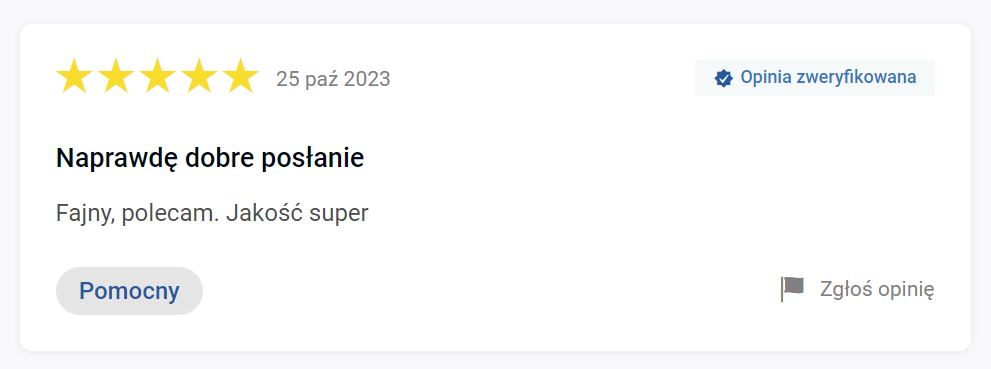The width and height of the screenshot is (991, 369).
Task: Select the third yellow rating star
Action: (158, 76)
